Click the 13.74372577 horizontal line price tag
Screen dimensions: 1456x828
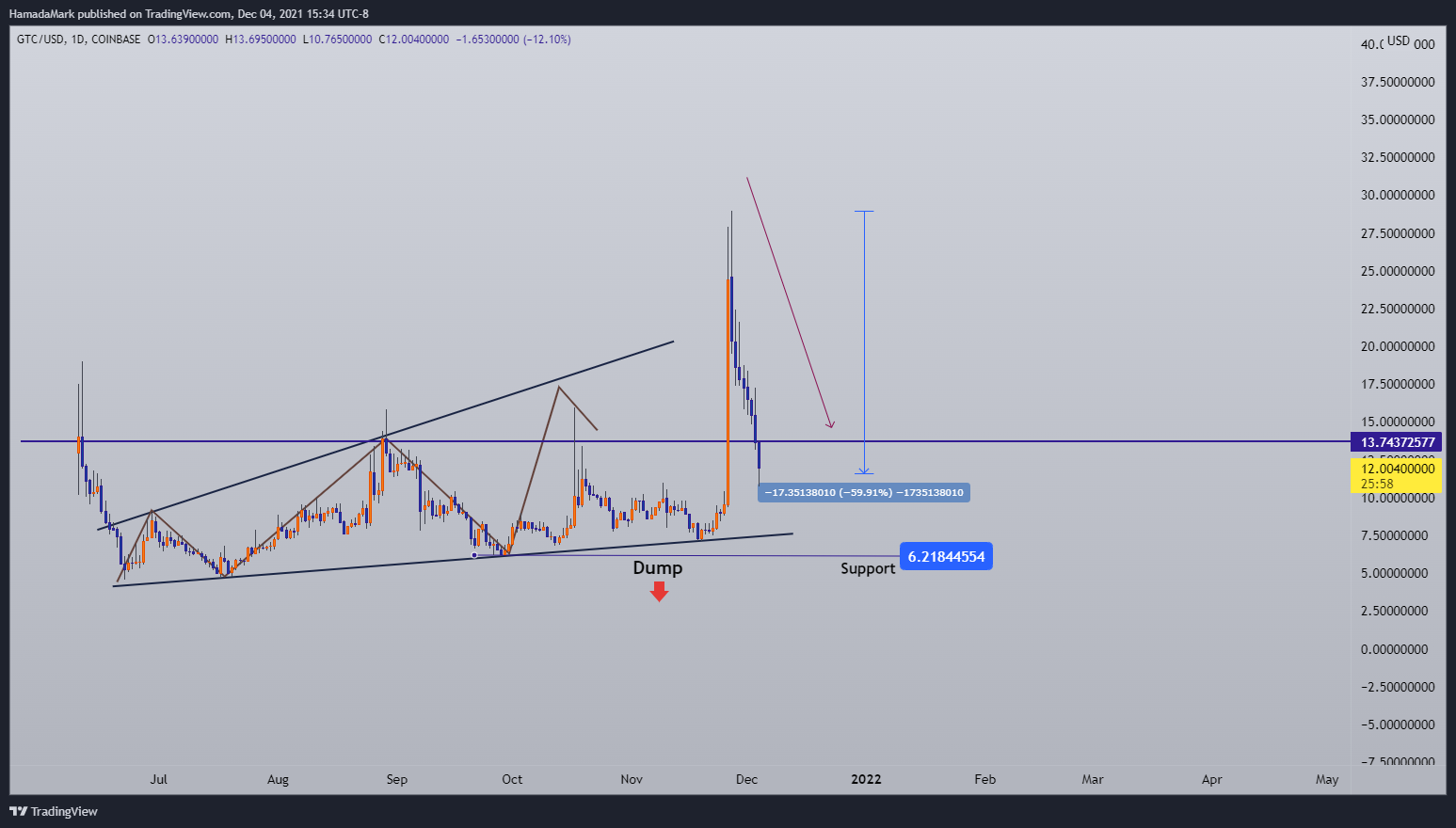(1397, 442)
